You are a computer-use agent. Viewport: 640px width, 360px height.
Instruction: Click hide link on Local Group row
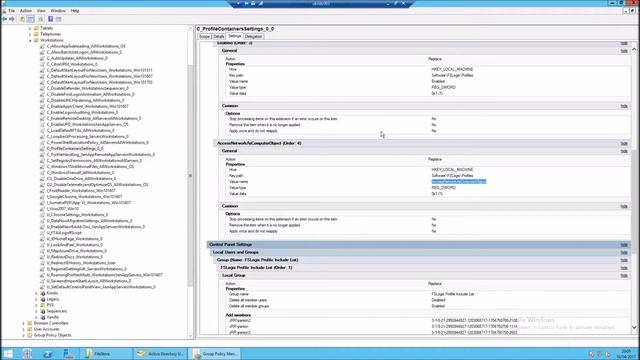pos(624,276)
